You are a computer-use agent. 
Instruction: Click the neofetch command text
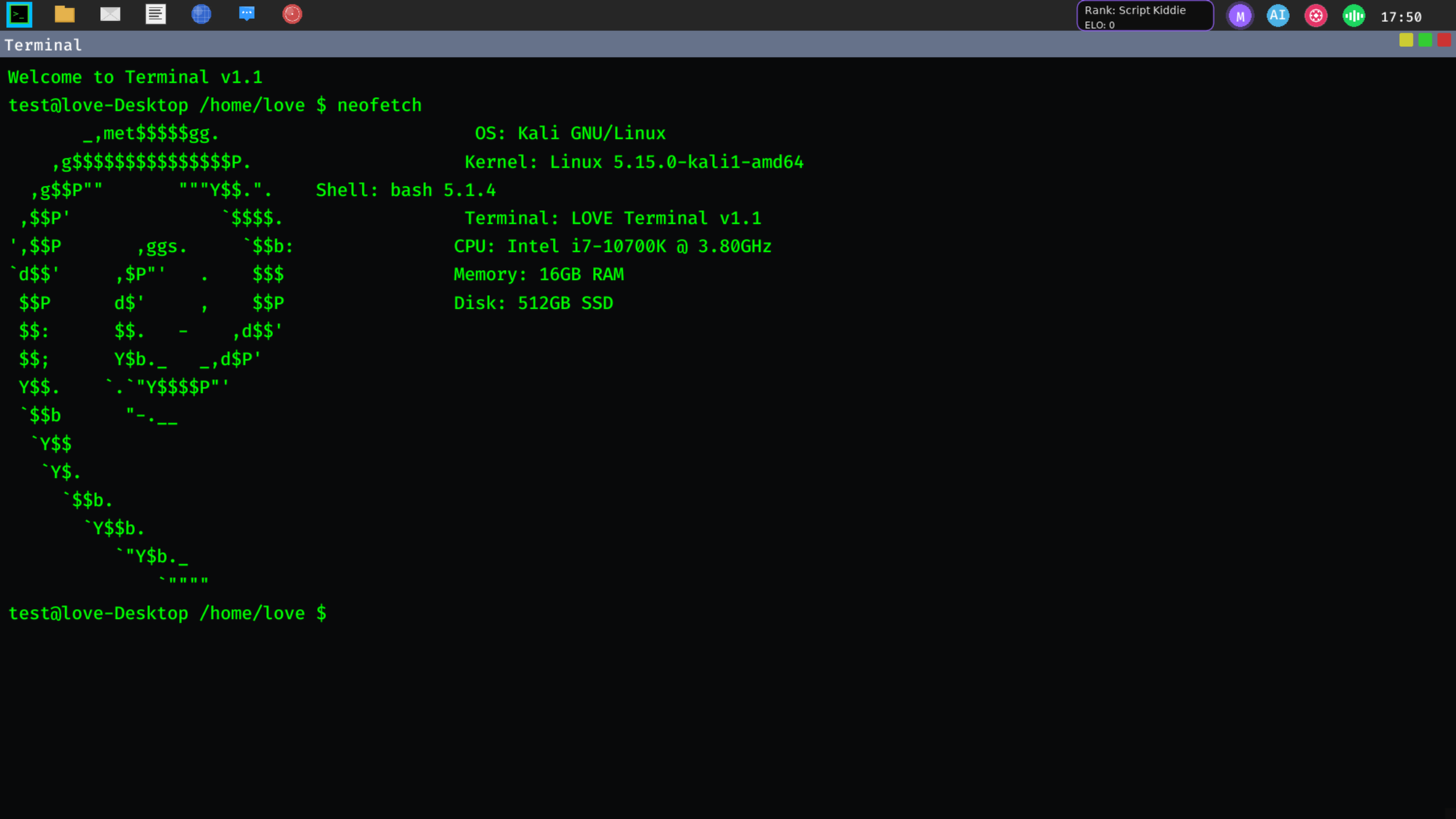click(379, 105)
